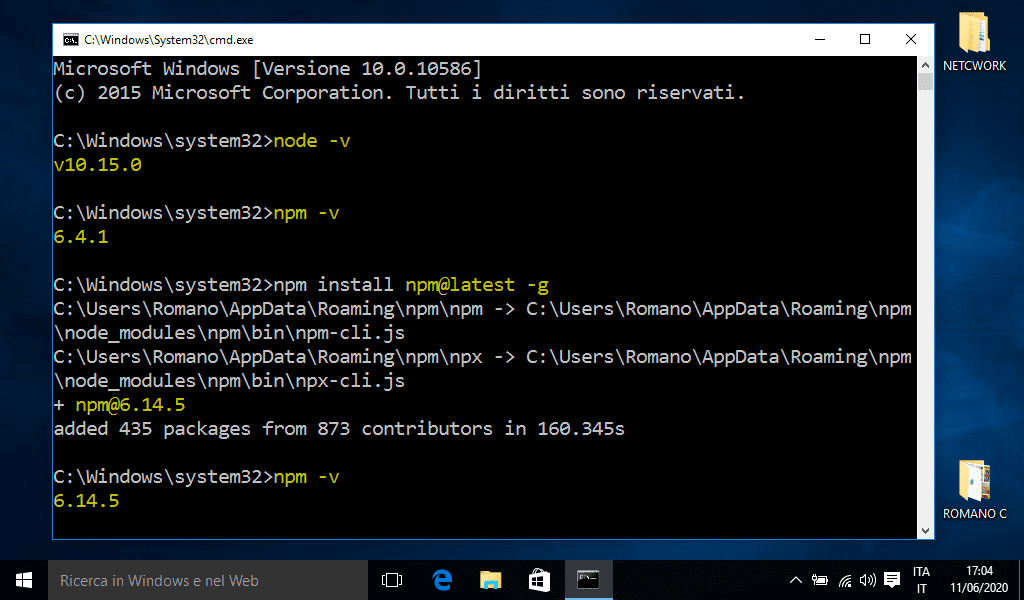Click the console scrollbar thumb
The width and height of the screenshot is (1024, 600).
(925, 82)
